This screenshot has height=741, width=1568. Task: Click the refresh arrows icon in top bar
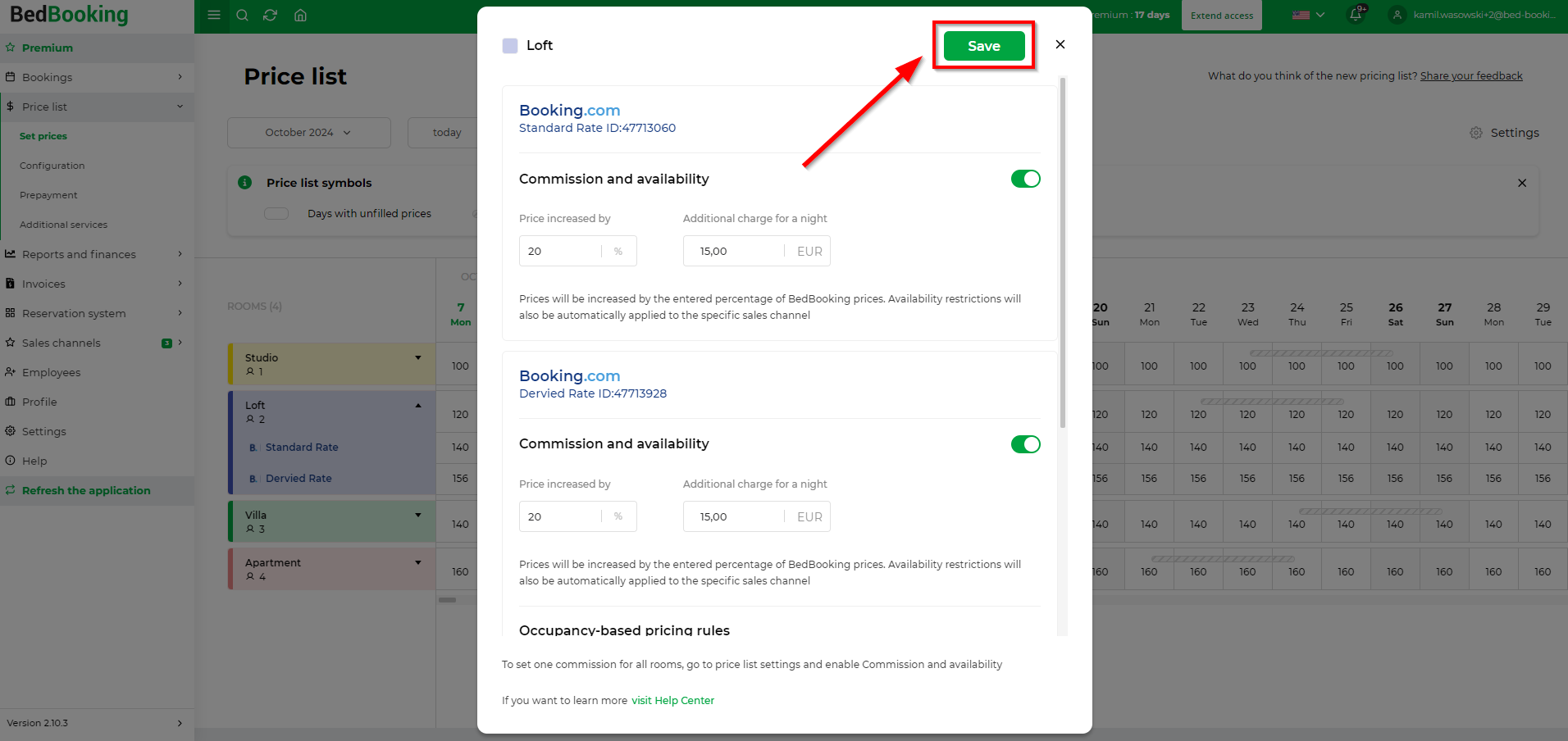pyautogui.click(x=270, y=15)
